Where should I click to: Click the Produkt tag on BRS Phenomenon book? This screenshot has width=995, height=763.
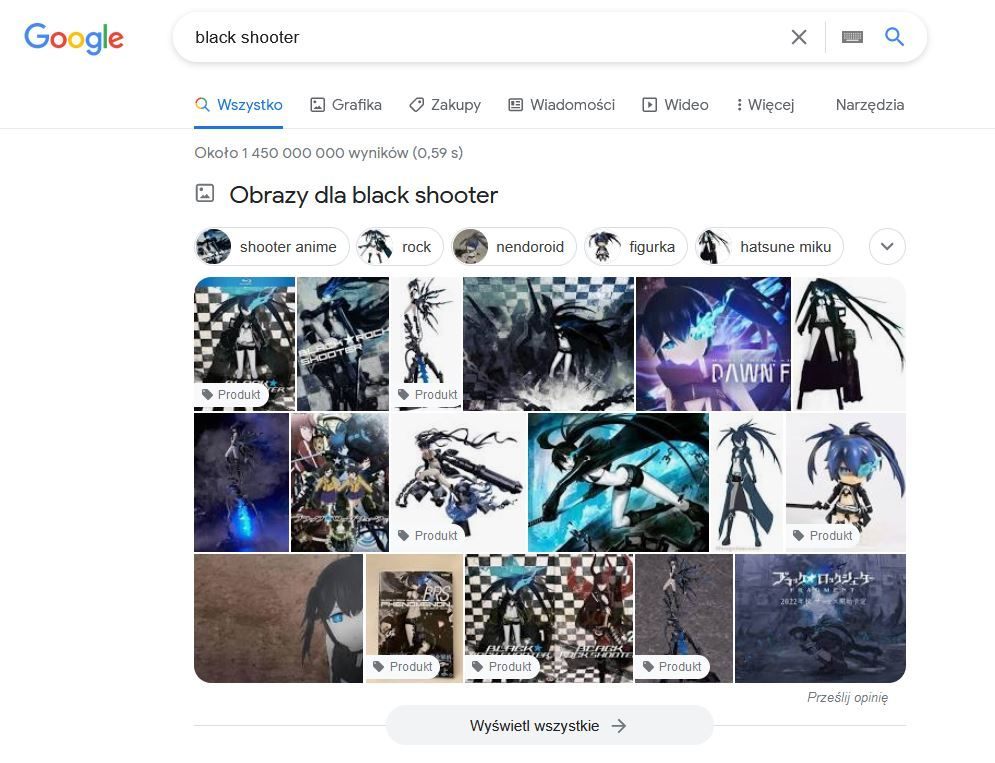(402, 667)
